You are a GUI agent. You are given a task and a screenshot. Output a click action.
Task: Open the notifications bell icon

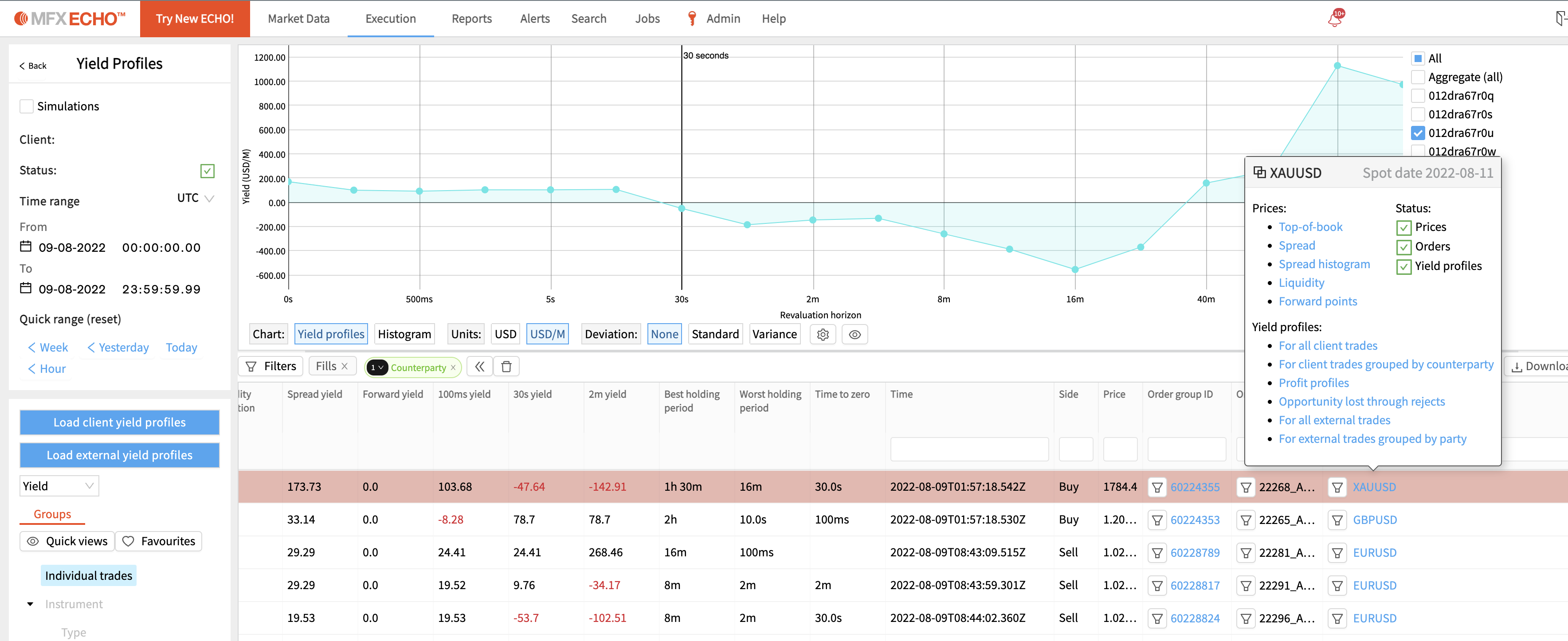point(1336,19)
